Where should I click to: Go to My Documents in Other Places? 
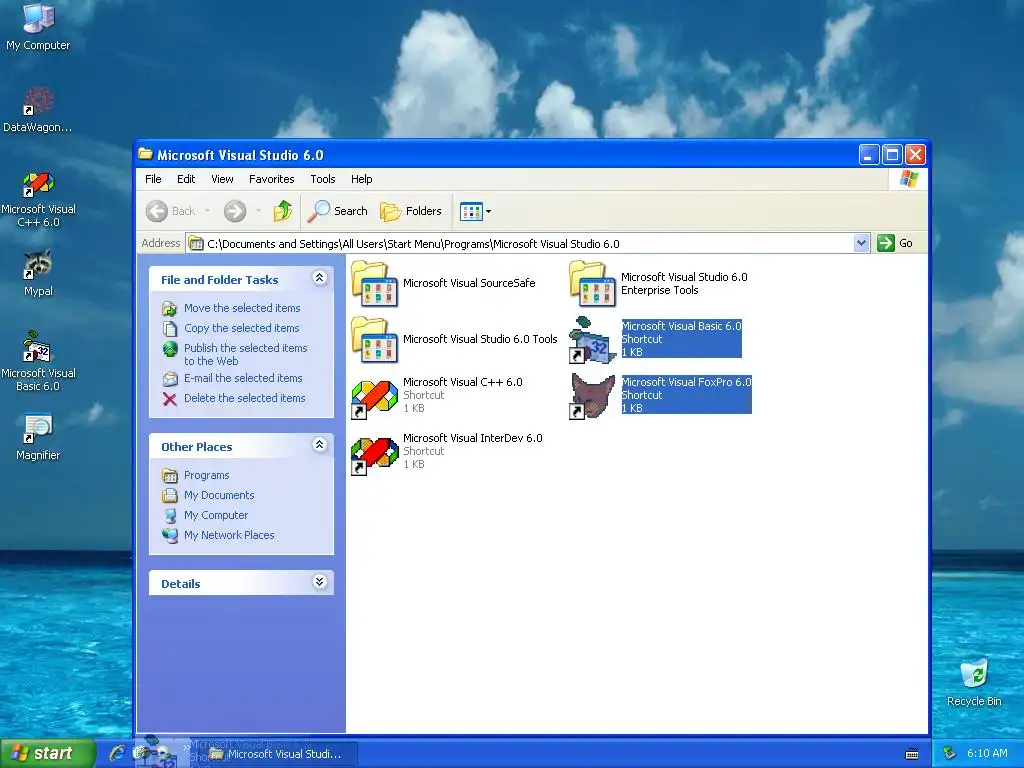coord(219,496)
